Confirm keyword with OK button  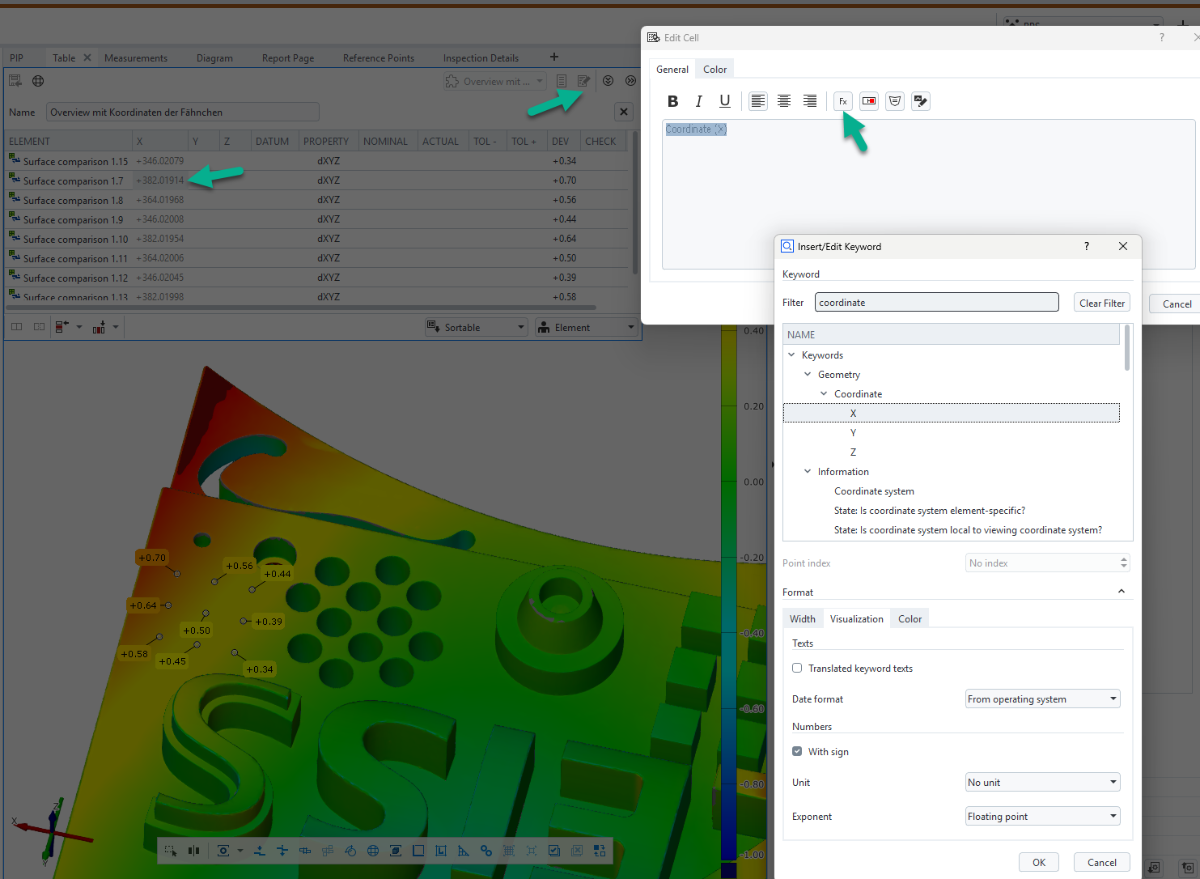pyautogui.click(x=1038, y=862)
